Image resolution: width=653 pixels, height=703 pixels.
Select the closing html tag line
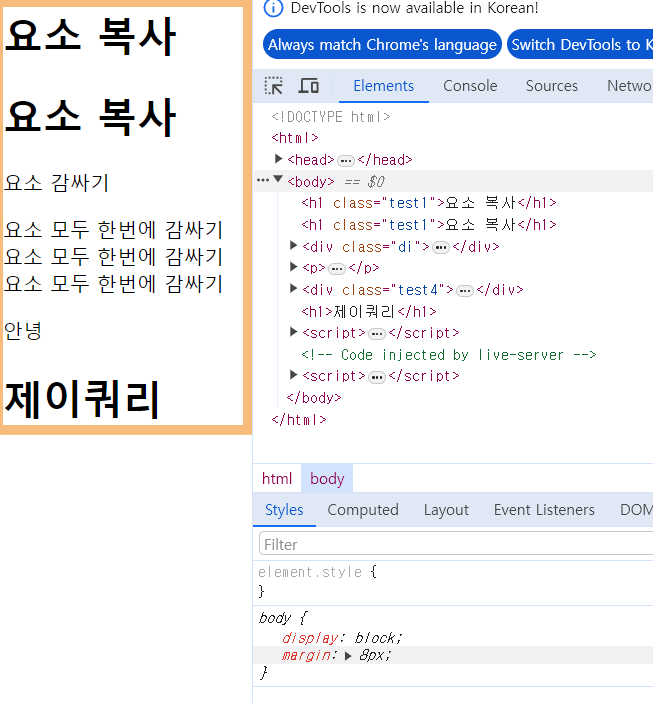click(x=299, y=420)
